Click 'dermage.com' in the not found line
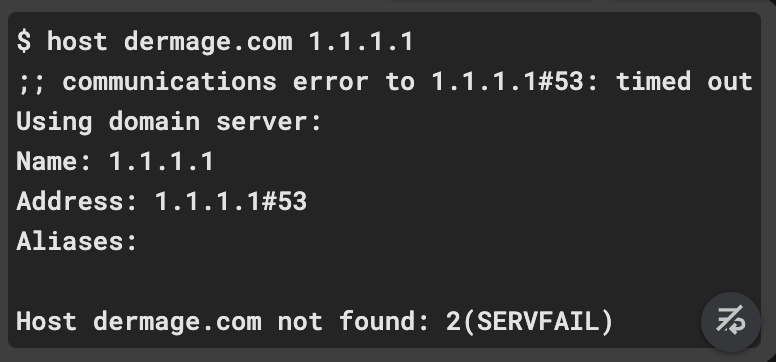 [177, 322]
